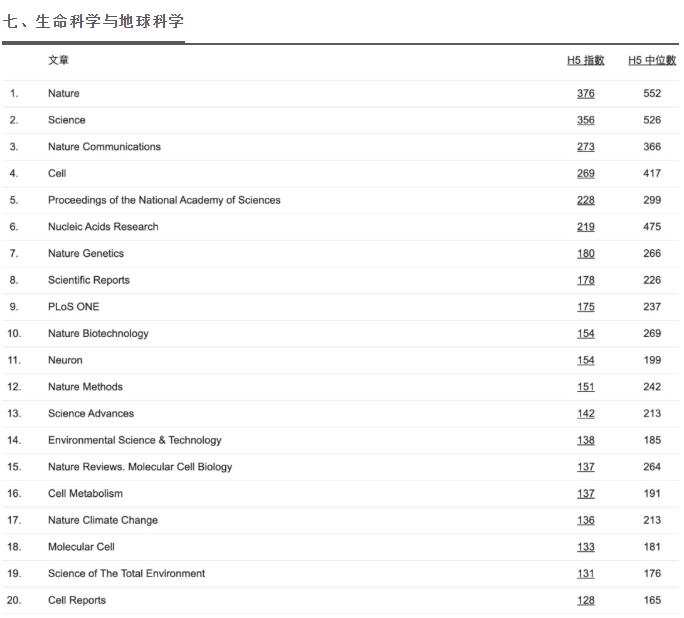Open Neuron's H5 index link 154
This screenshot has width=684, height=618.
585,360
